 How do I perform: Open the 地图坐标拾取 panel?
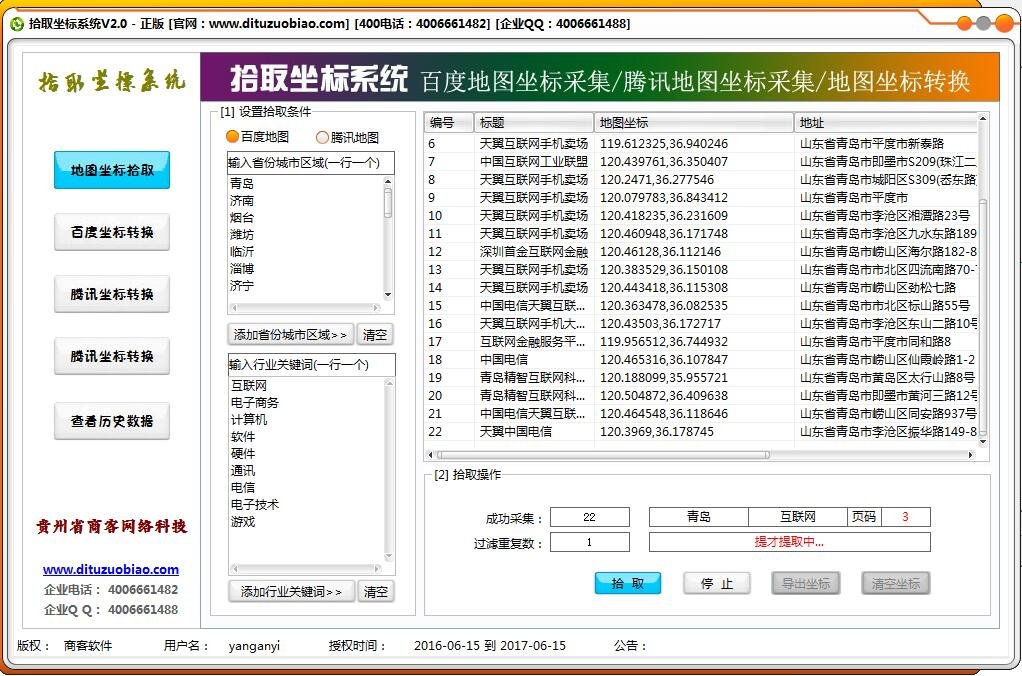coord(110,170)
